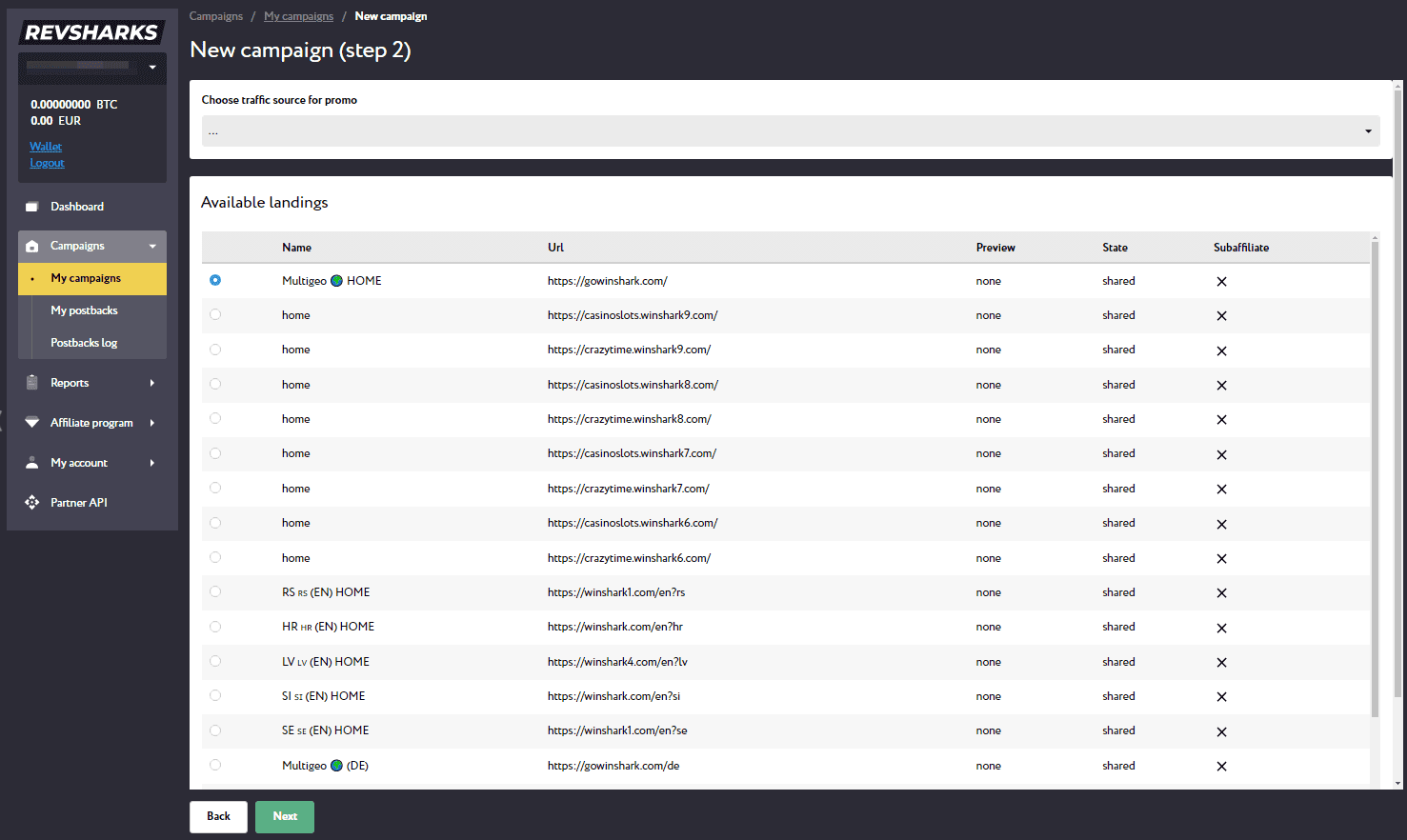The height and width of the screenshot is (840, 1407).
Task: Select the HR (EN) HOME landing radio
Action: tap(215, 627)
